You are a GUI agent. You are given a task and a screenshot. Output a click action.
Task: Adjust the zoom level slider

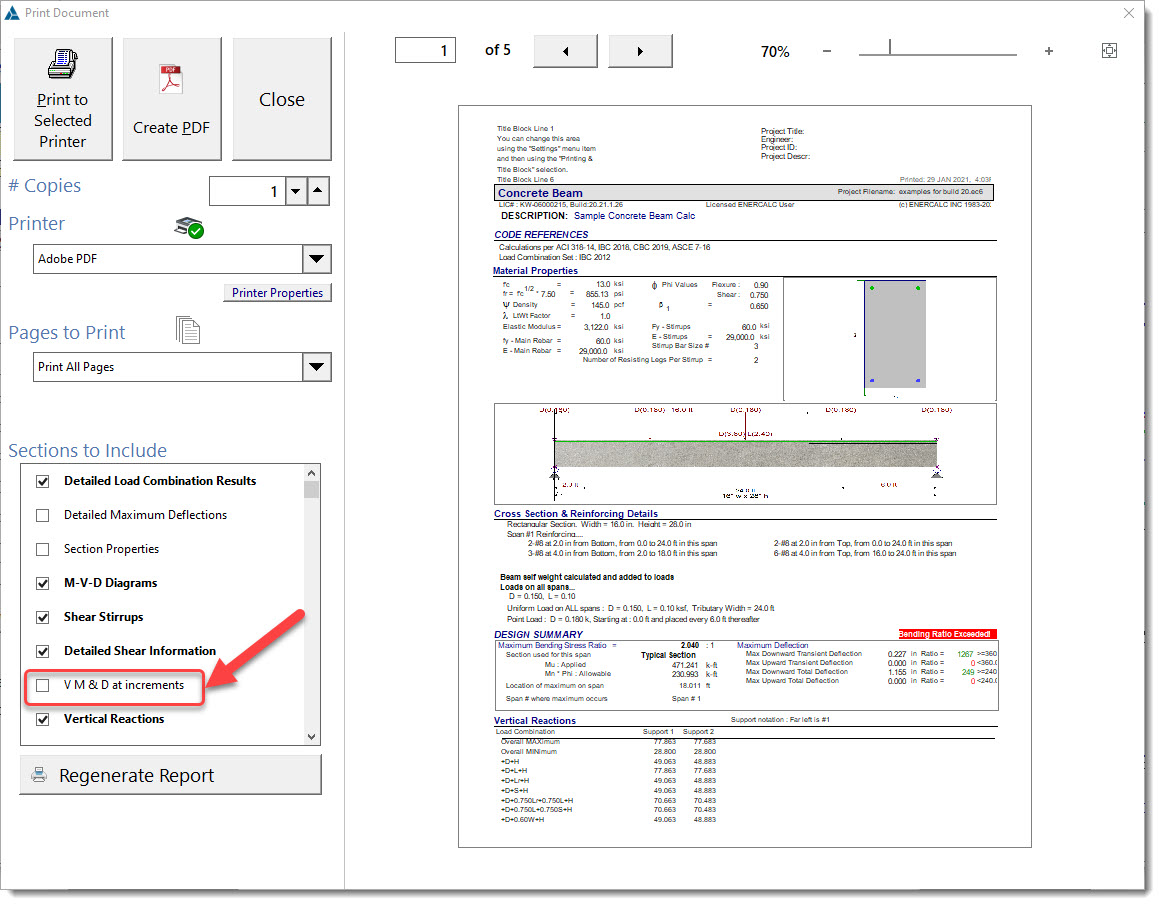click(890, 49)
